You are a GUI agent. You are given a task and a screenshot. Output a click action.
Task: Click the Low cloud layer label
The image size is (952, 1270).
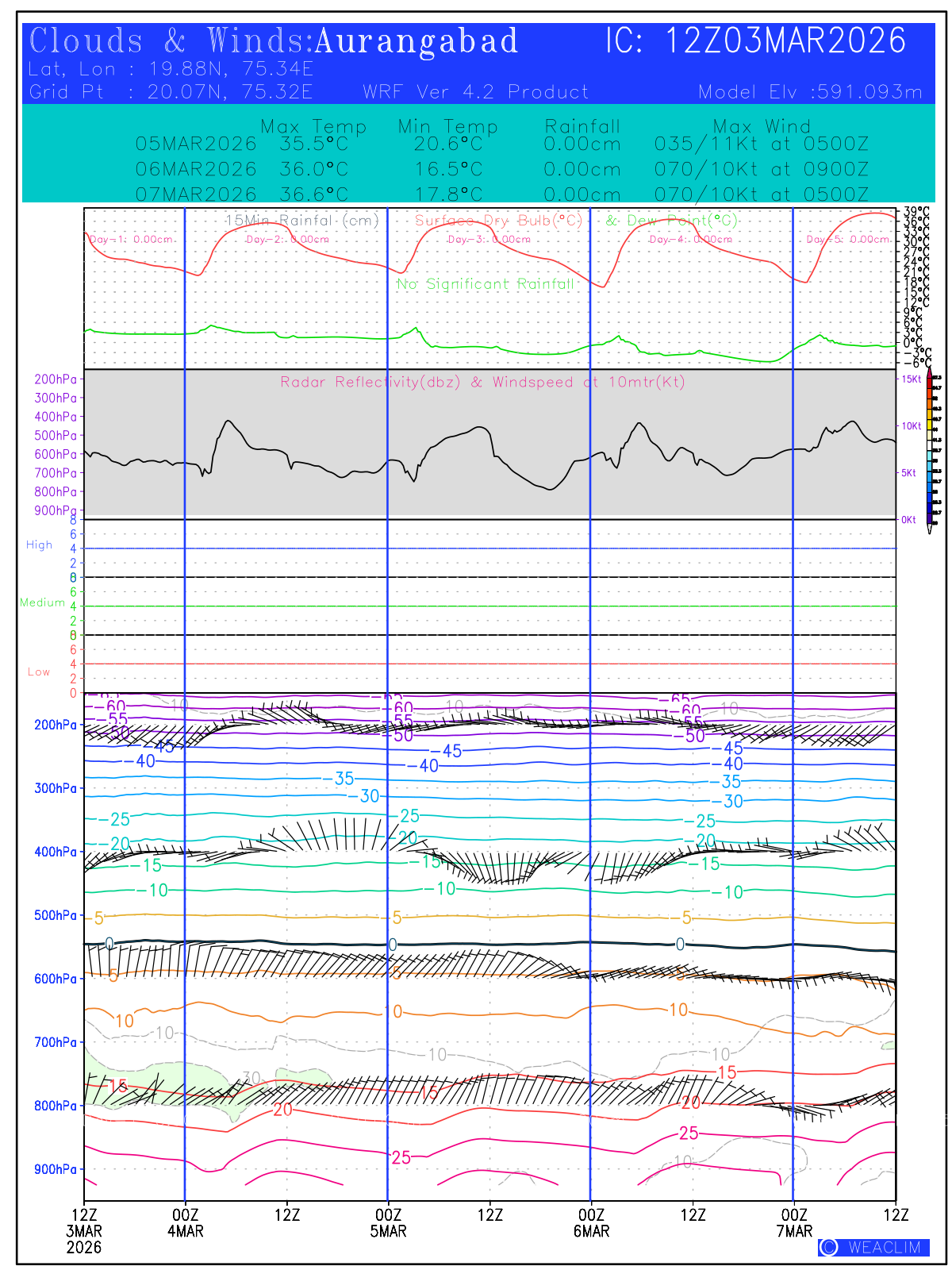39,672
